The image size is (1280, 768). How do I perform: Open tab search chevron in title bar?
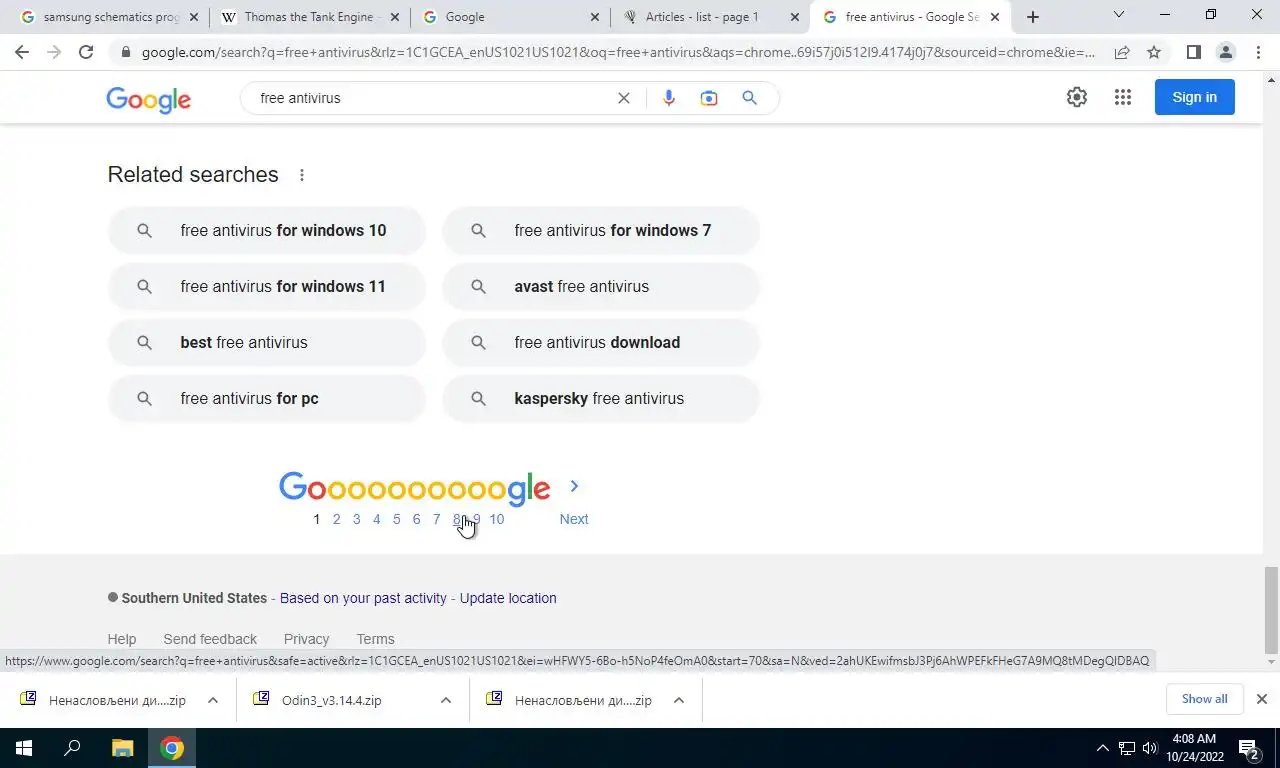tap(1119, 15)
